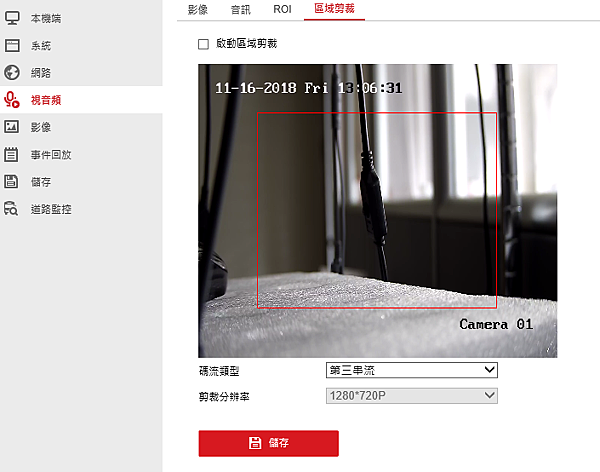
Task: Enable the 啟動區域剪裁 checkbox
Action: [203, 44]
